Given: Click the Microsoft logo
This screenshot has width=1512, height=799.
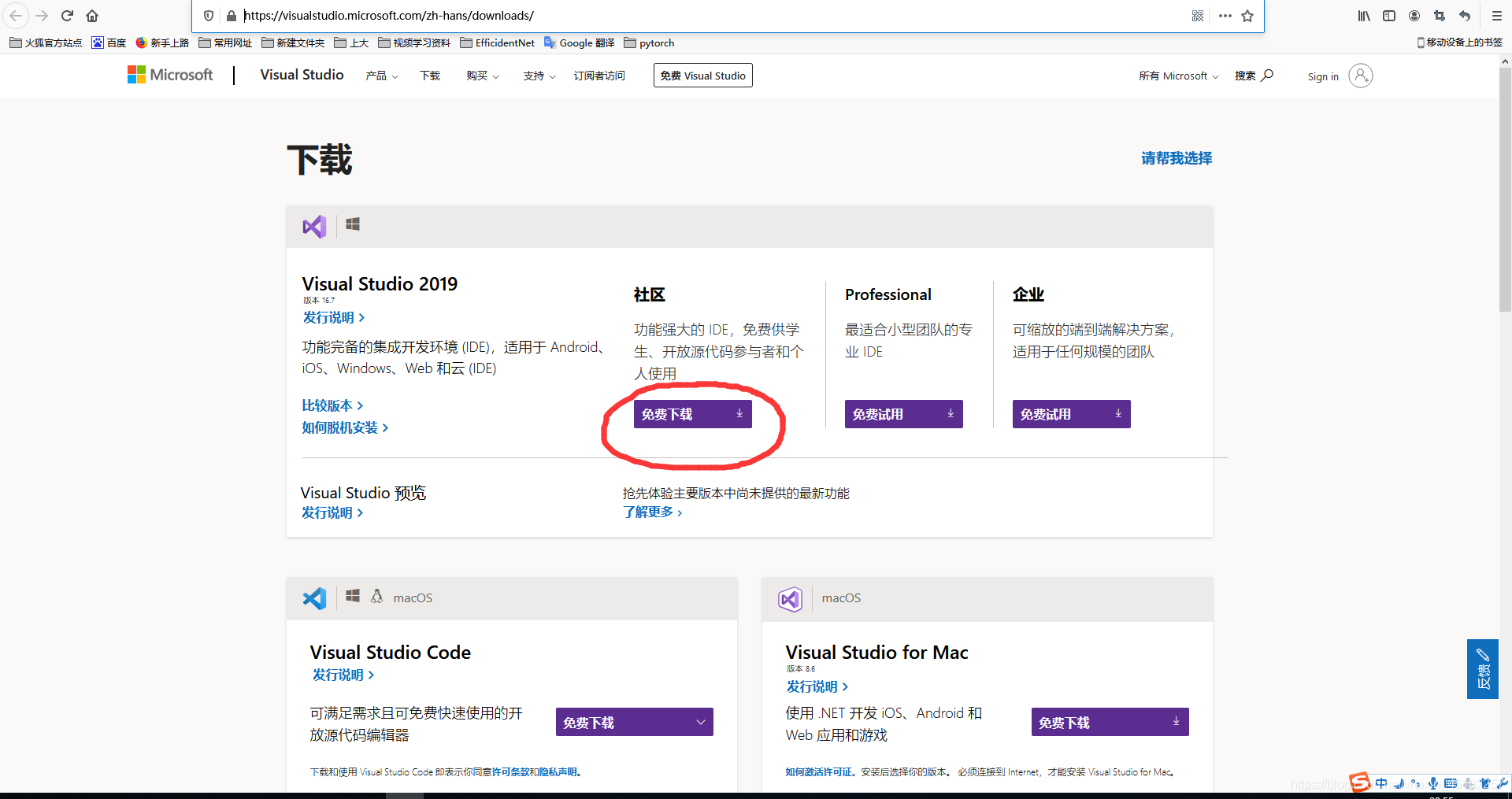Looking at the screenshot, I should coord(170,75).
